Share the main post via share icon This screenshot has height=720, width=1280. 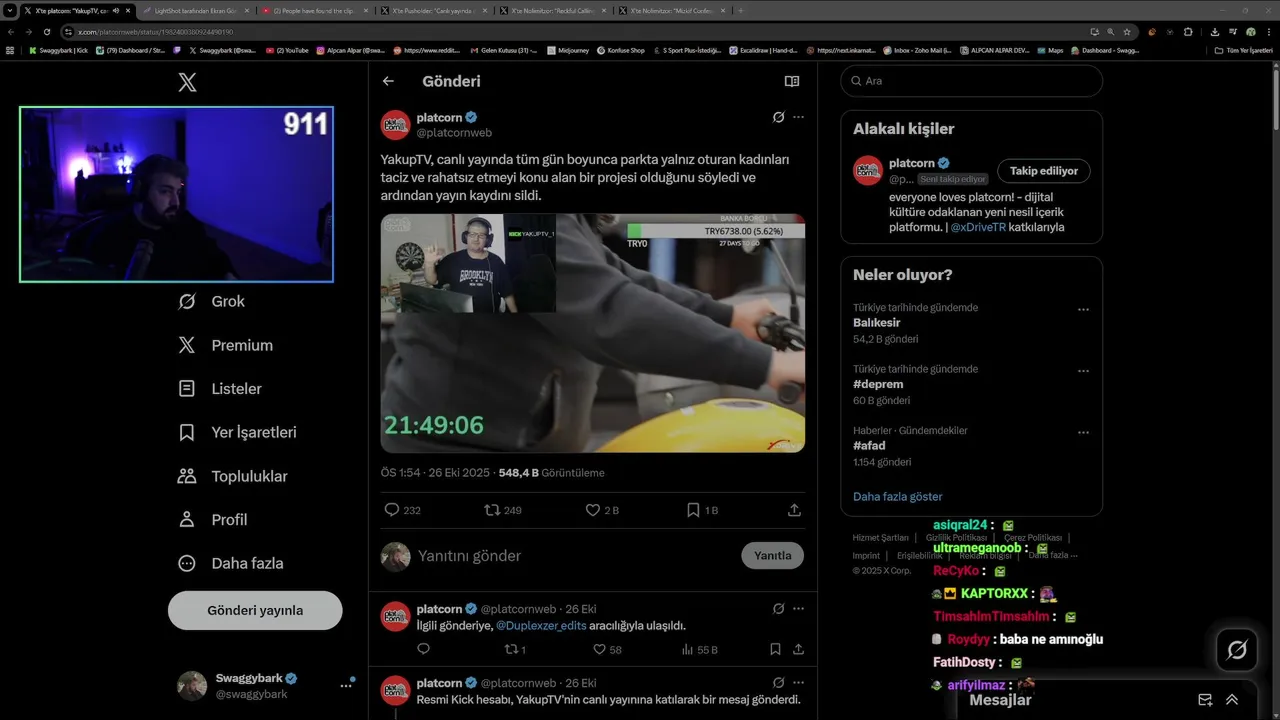pyautogui.click(x=794, y=510)
